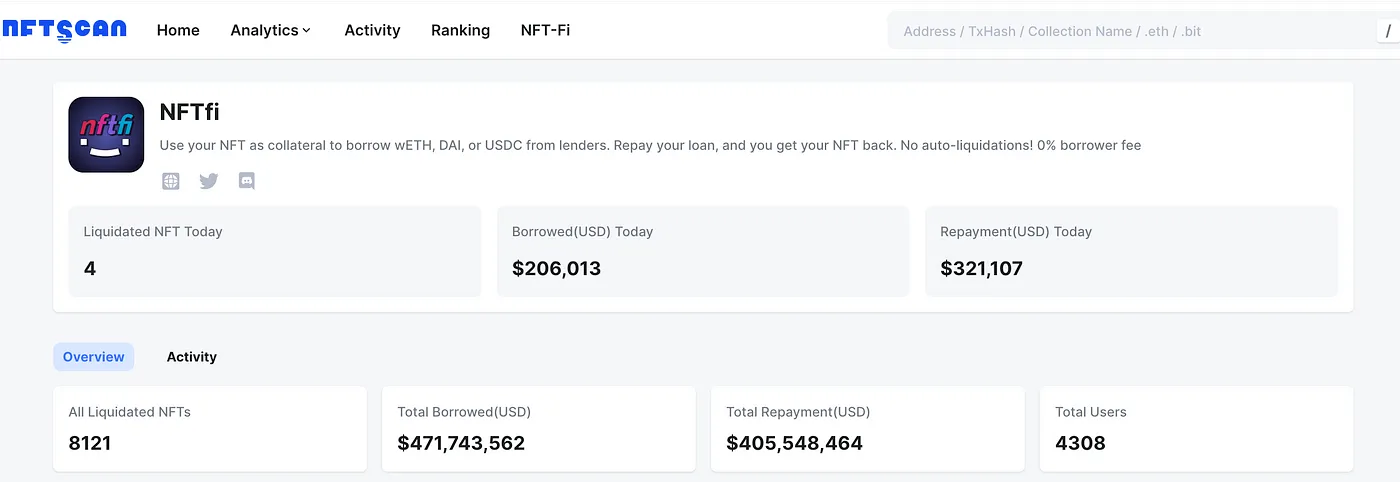Click the All Liquidated NFTs card
The width and height of the screenshot is (1400, 482).
(210, 429)
